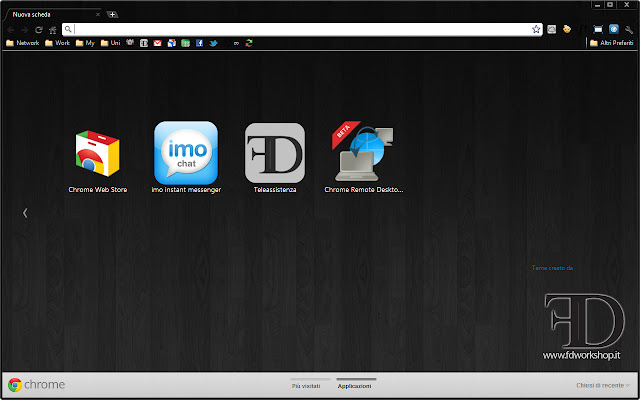Screen dimensions: 640x400
Task: Maximize the Chrome window
Action: point(610,5)
